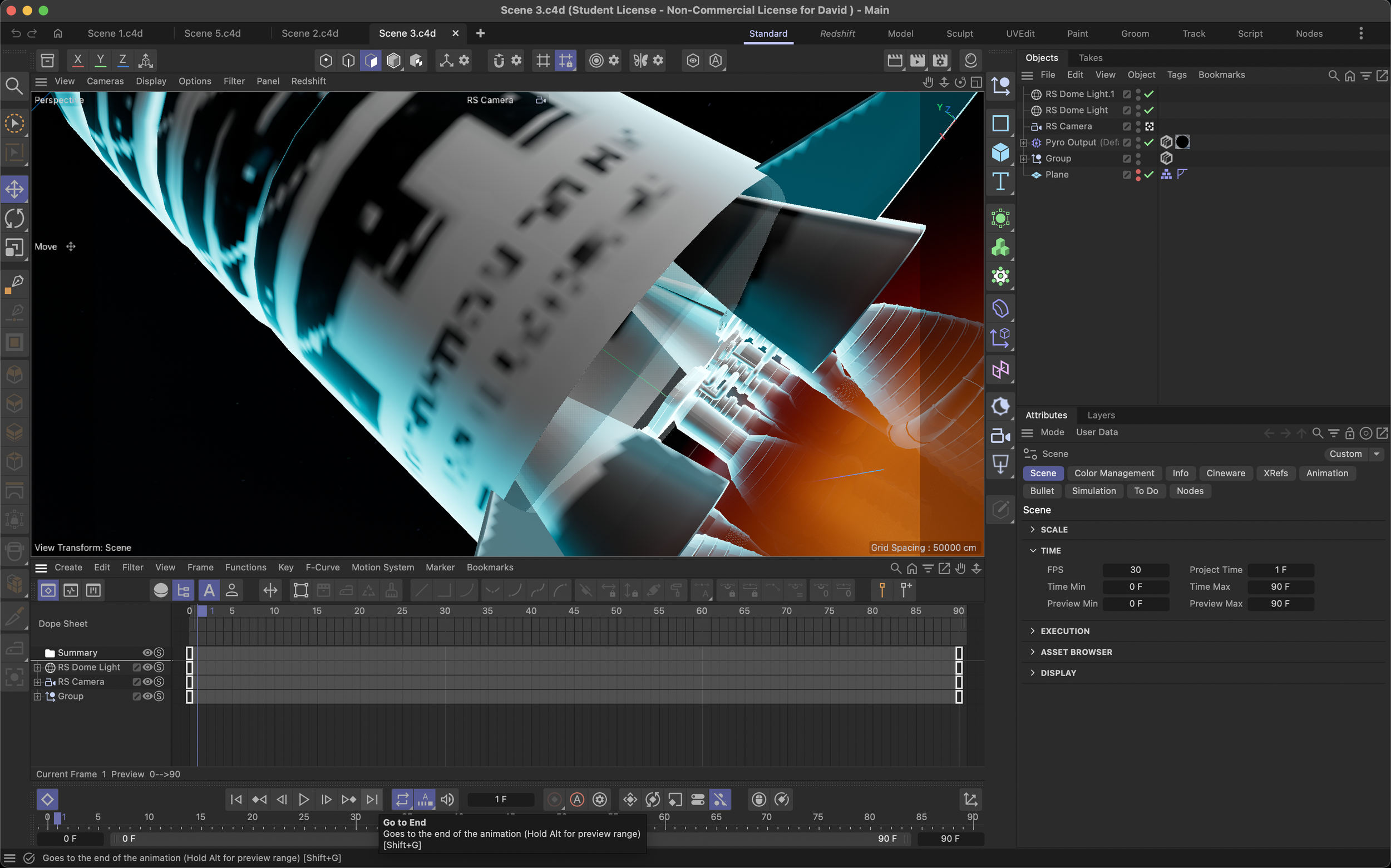Toggle RS Camera eye icon in Dope Sheet

[147, 682]
